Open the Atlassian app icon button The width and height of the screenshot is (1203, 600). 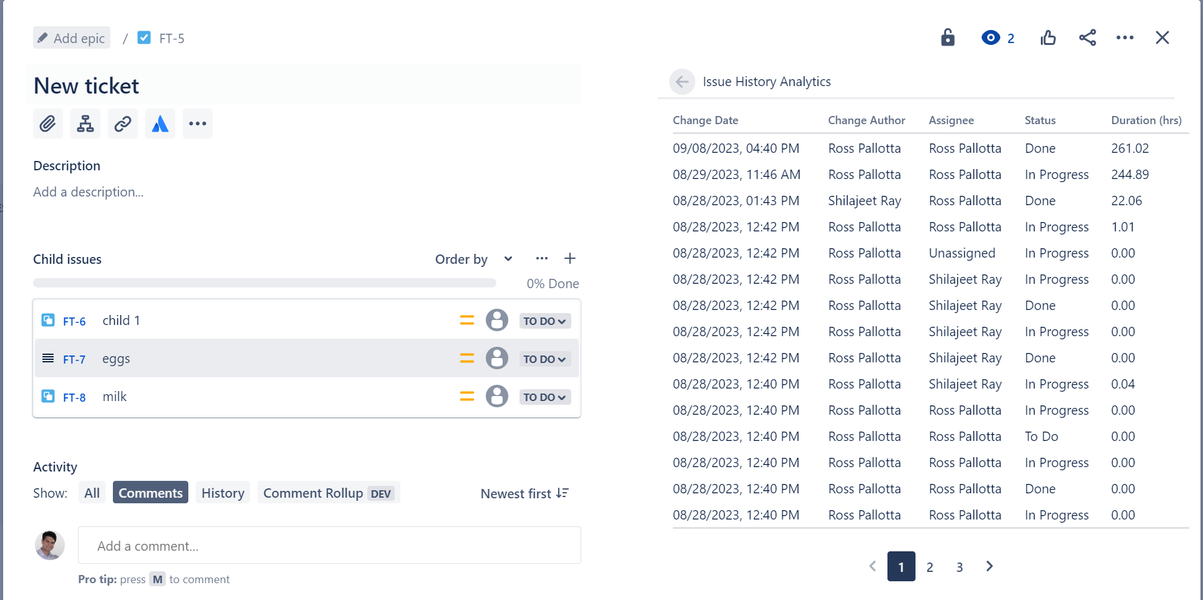pos(160,124)
